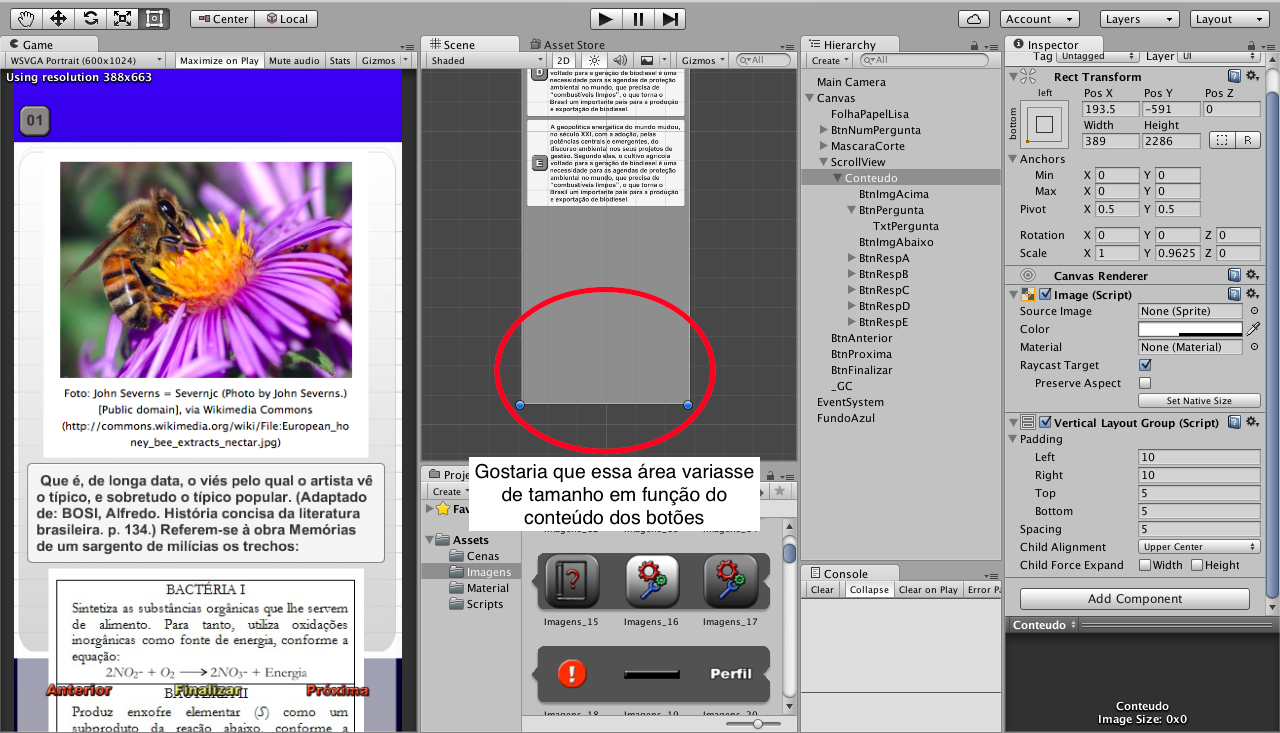Toggle 2D mode in Scene view
This screenshot has height=733, width=1280.
click(x=564, y=61)
